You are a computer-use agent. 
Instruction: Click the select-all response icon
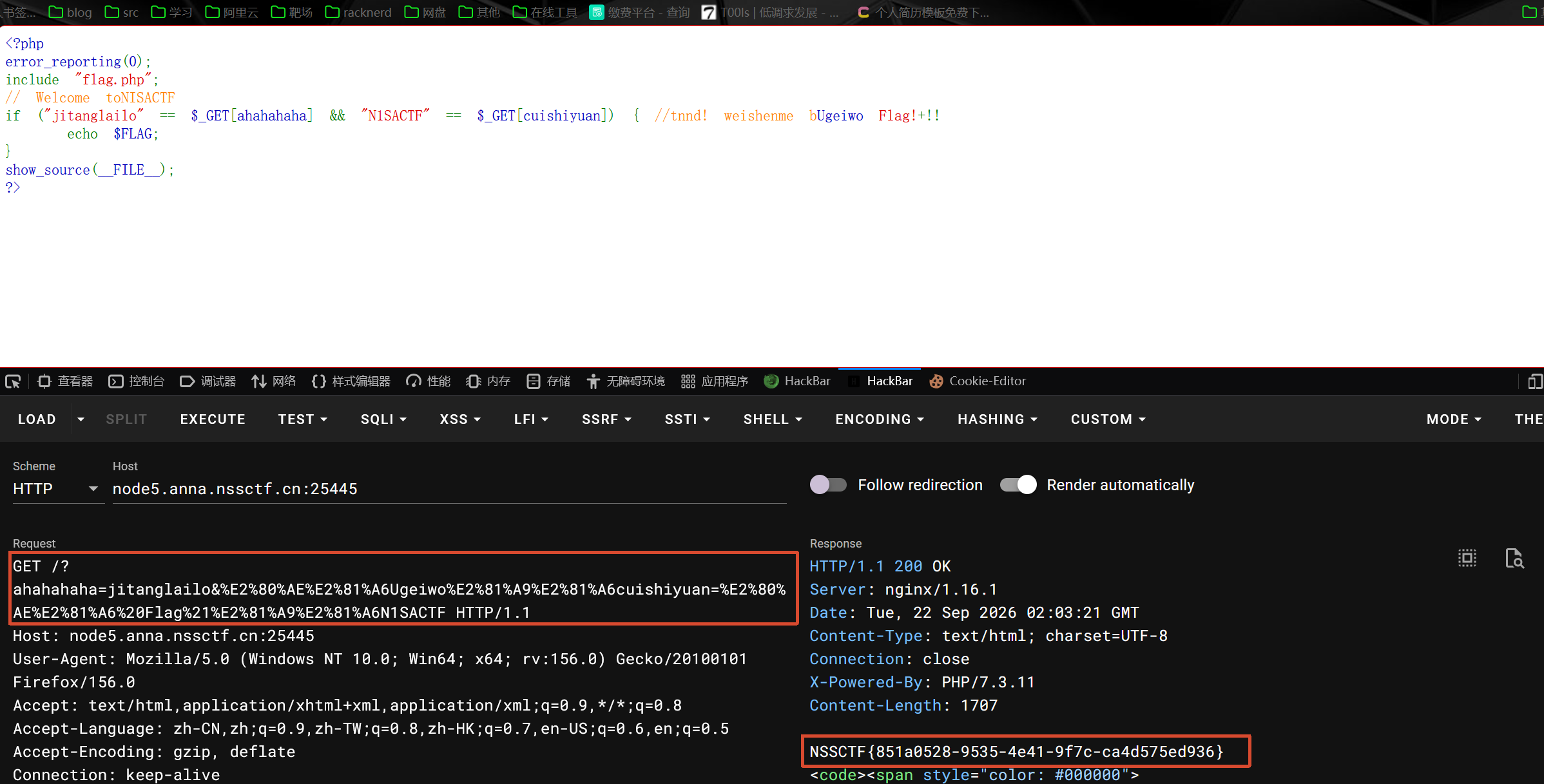pos(1467,558)
